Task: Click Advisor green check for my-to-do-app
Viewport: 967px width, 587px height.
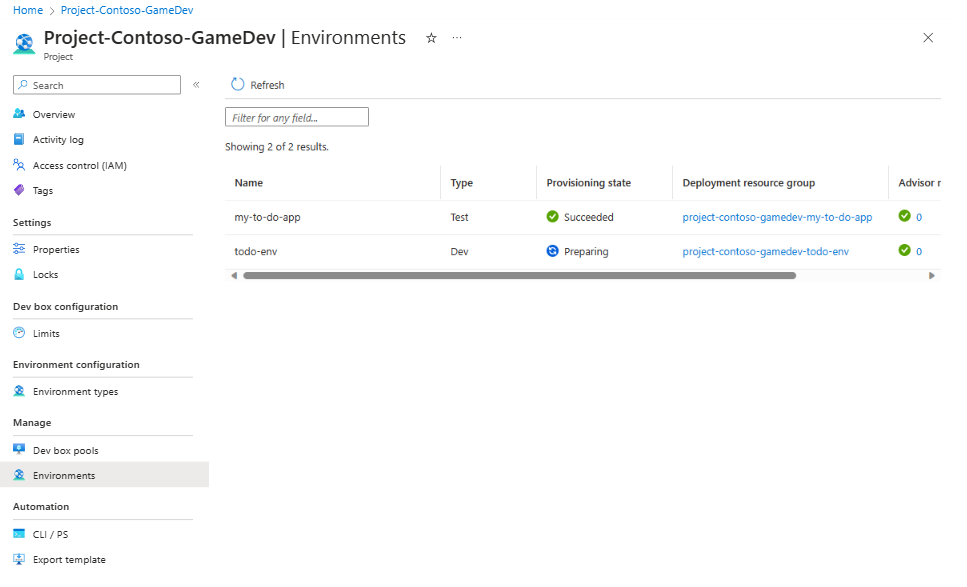Action: coord(904,216)
